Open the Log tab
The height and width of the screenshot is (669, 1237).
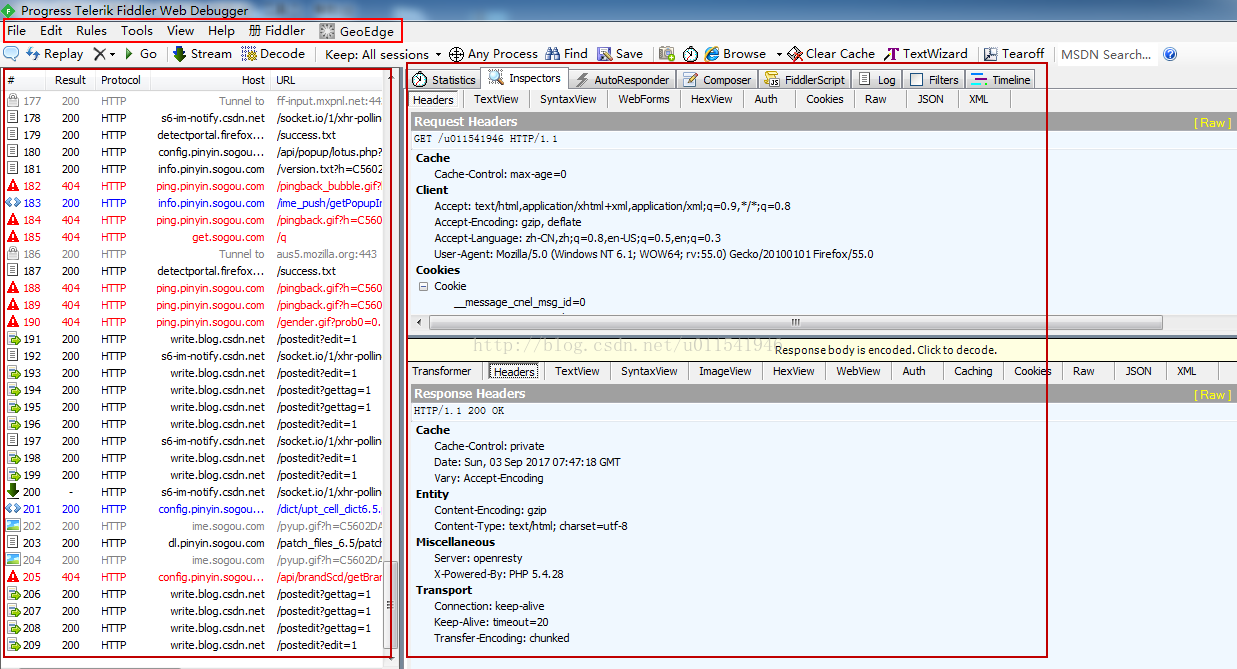[877, 80]
